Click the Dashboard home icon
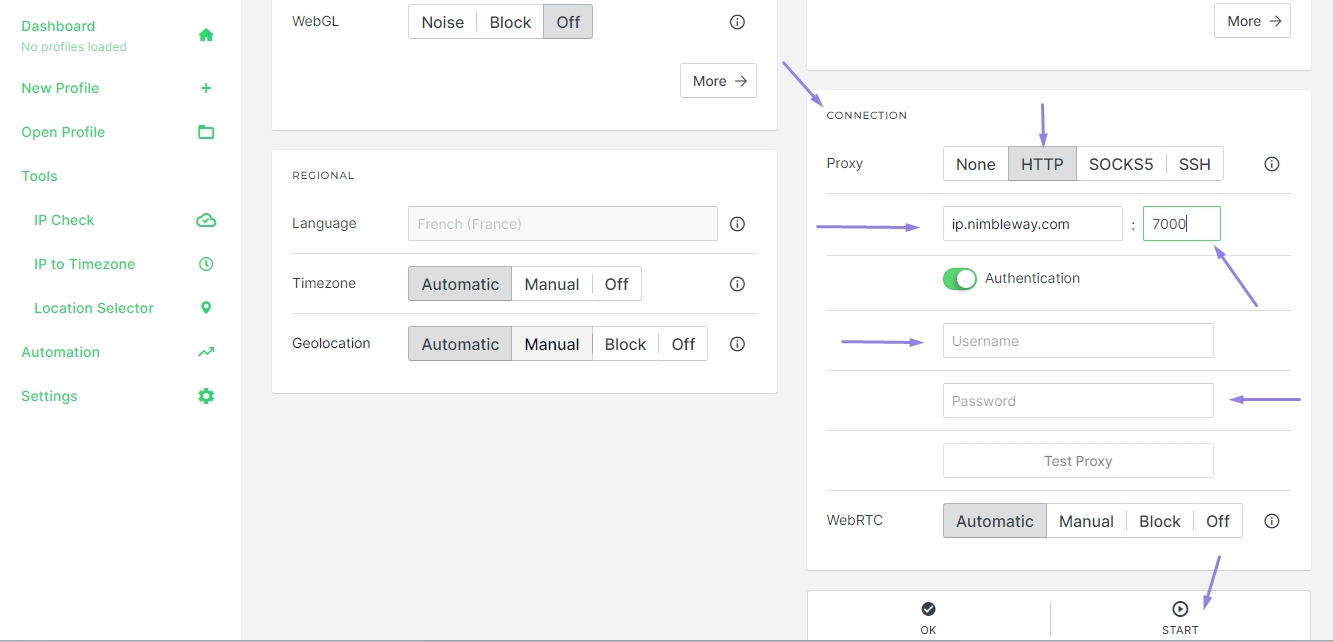The image size is (1333, 642). tap(206, 35)
